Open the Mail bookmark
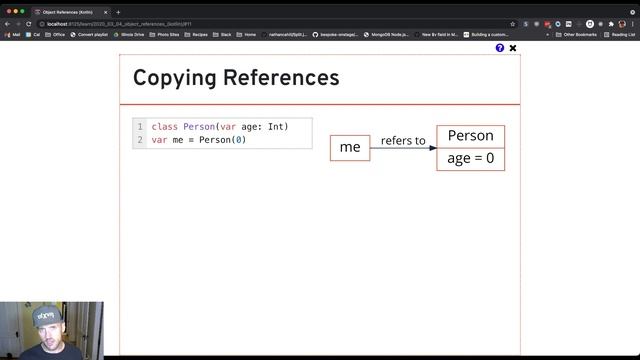 click(x=12, y=35)
